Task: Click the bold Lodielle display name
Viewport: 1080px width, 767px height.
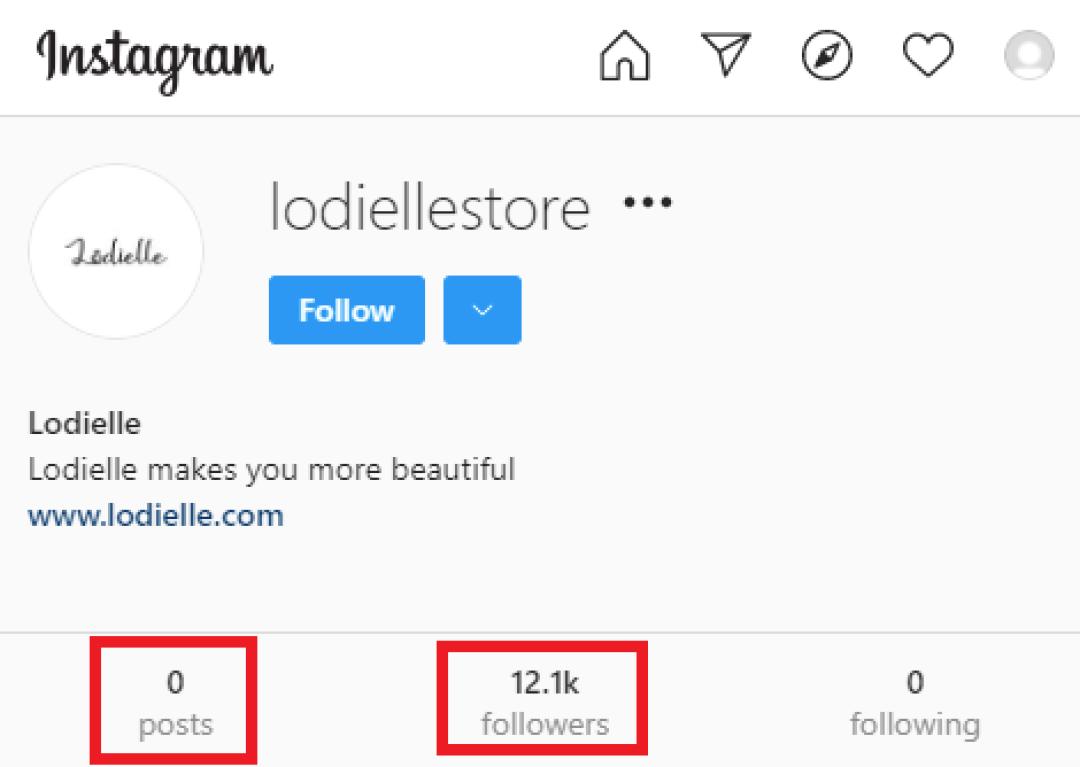Action: click(x=85, y=424)
